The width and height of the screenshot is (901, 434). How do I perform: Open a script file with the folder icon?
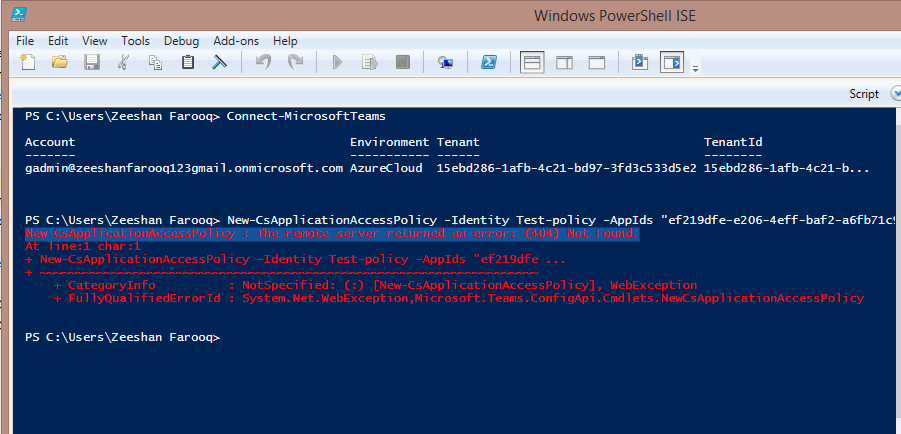click(x=60, y=62)
